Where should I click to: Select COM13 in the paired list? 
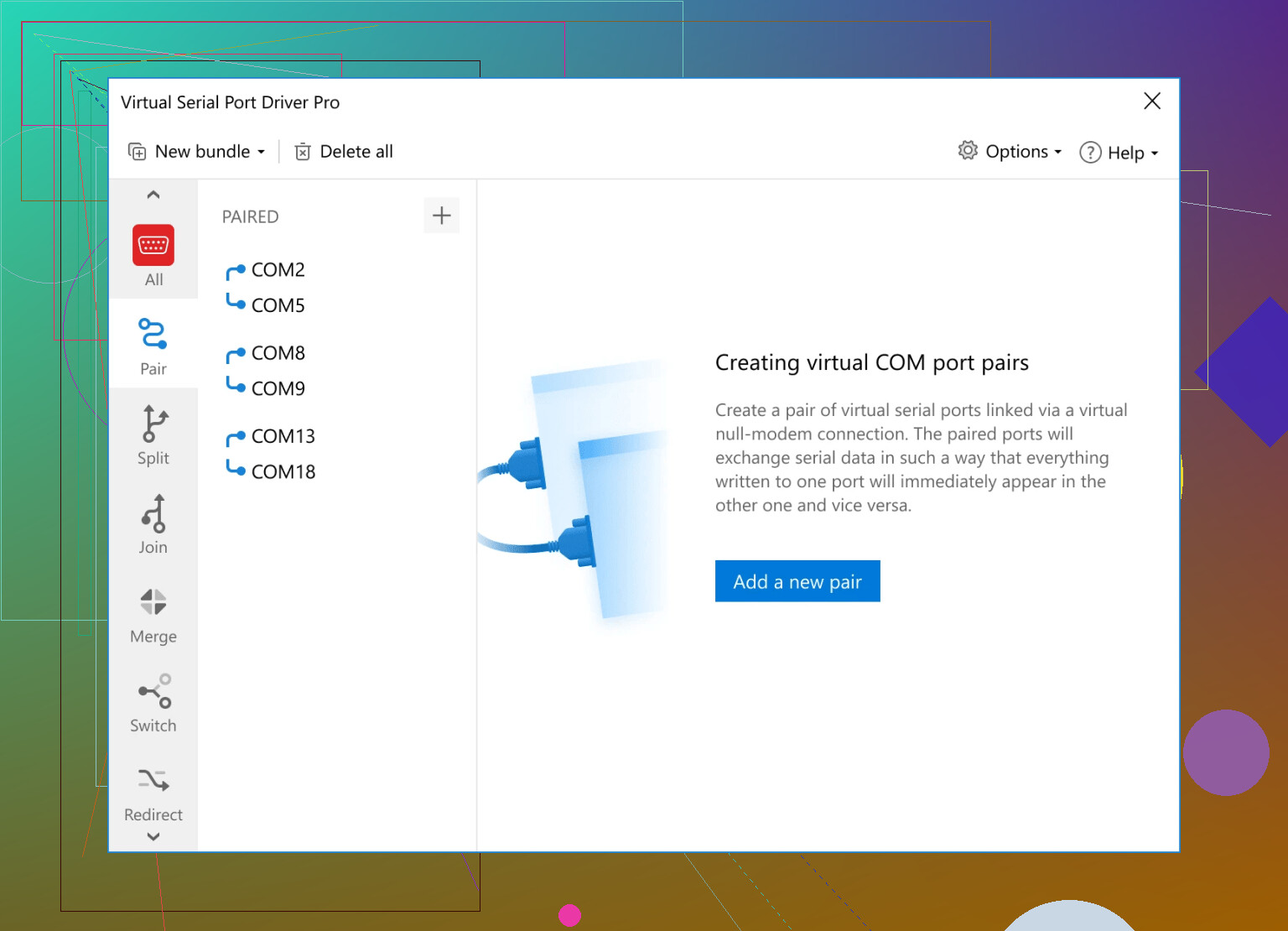283,436
